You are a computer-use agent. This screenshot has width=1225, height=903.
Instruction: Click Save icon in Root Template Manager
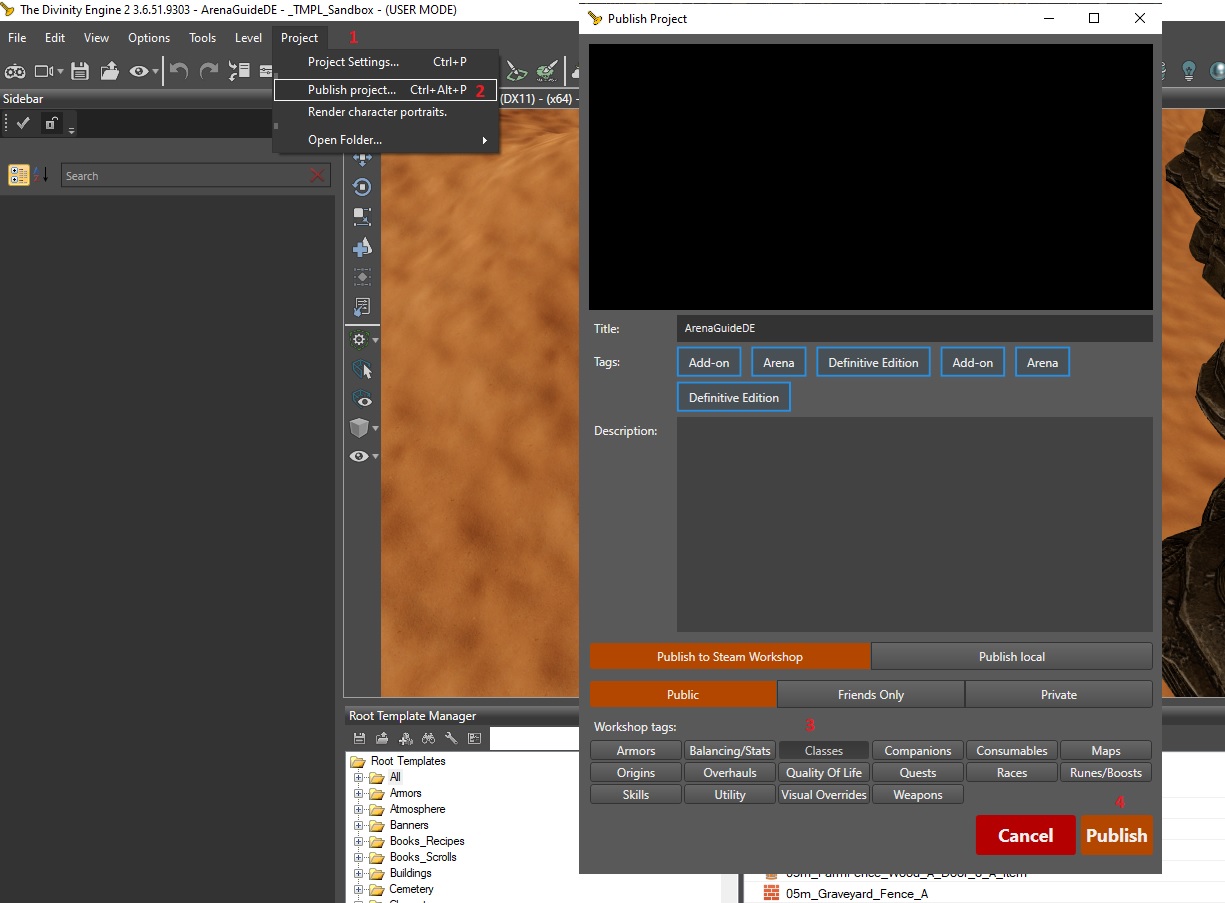point(359,739)
